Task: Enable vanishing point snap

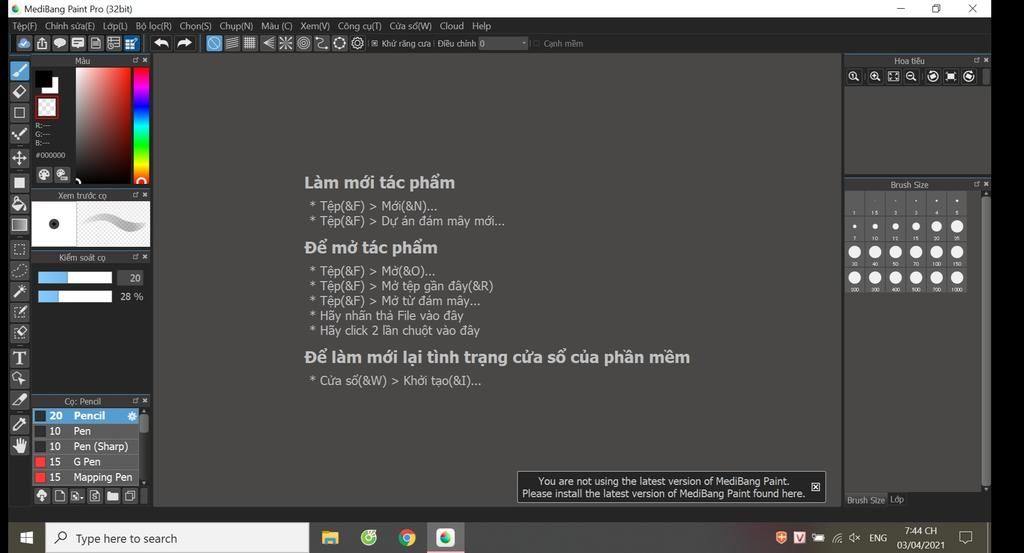Action: (x=268, y=43)
